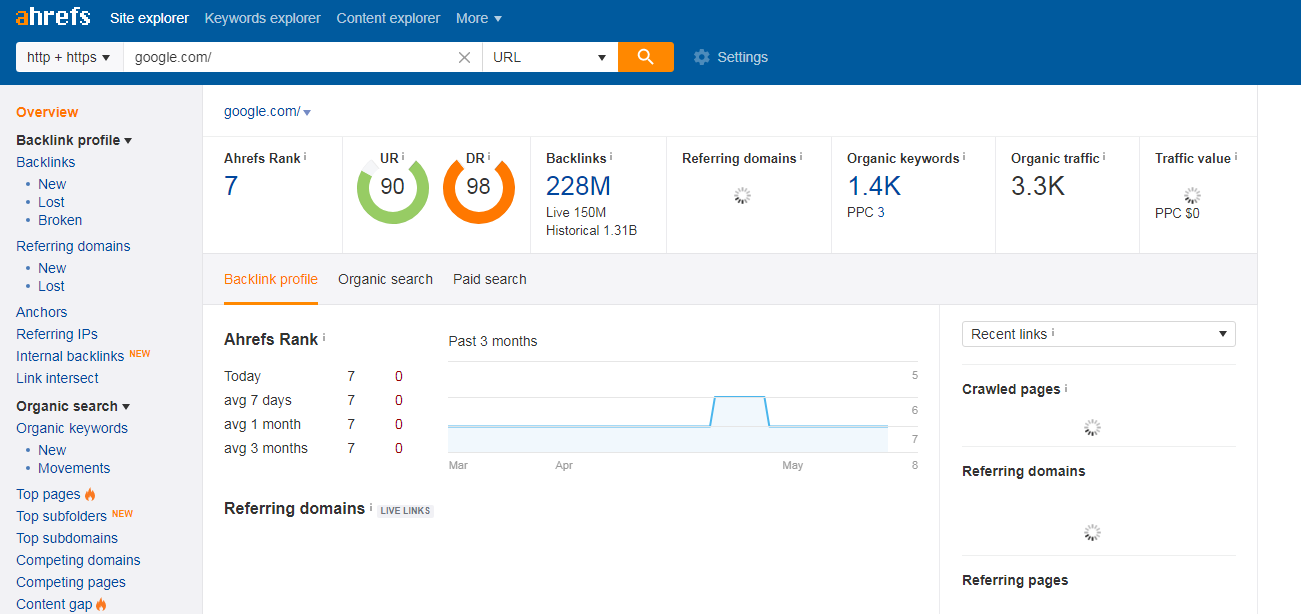Viewport: 1301px width, 614px height.
Task: Open Content explorer in top menu
Action: [388, 18]
